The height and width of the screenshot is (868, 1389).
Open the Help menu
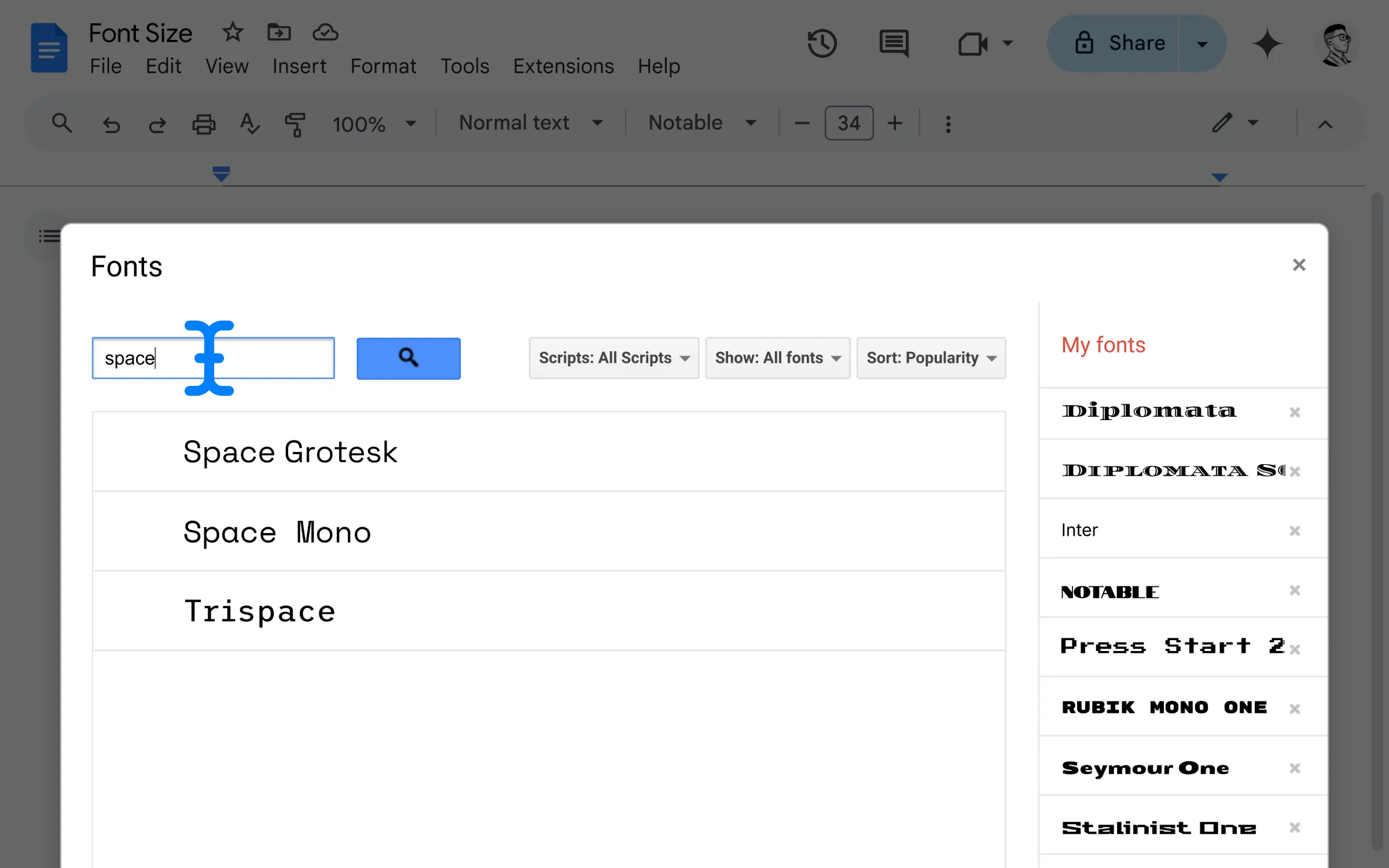point(659,66)
